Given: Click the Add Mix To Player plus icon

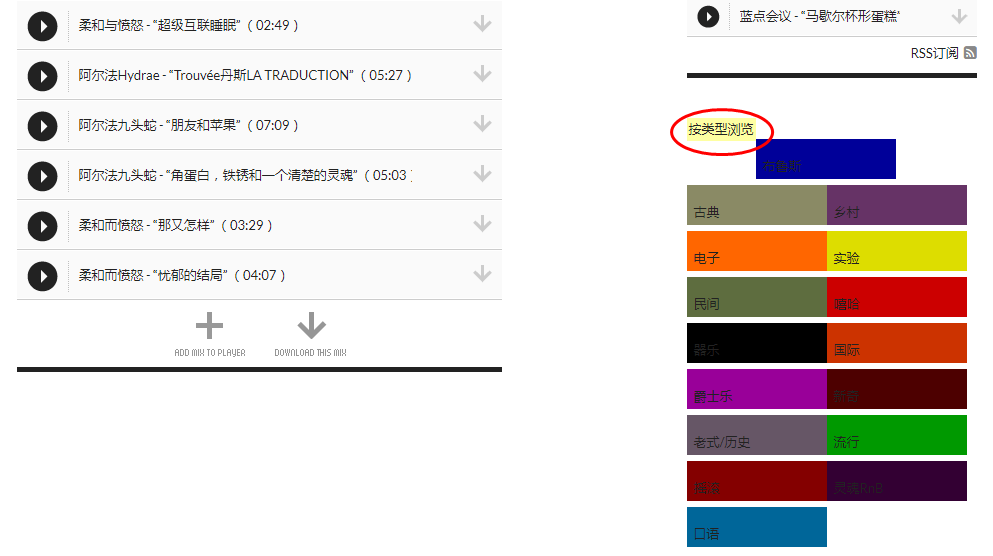Looking at the screenshot, I should tap(209, 326).
